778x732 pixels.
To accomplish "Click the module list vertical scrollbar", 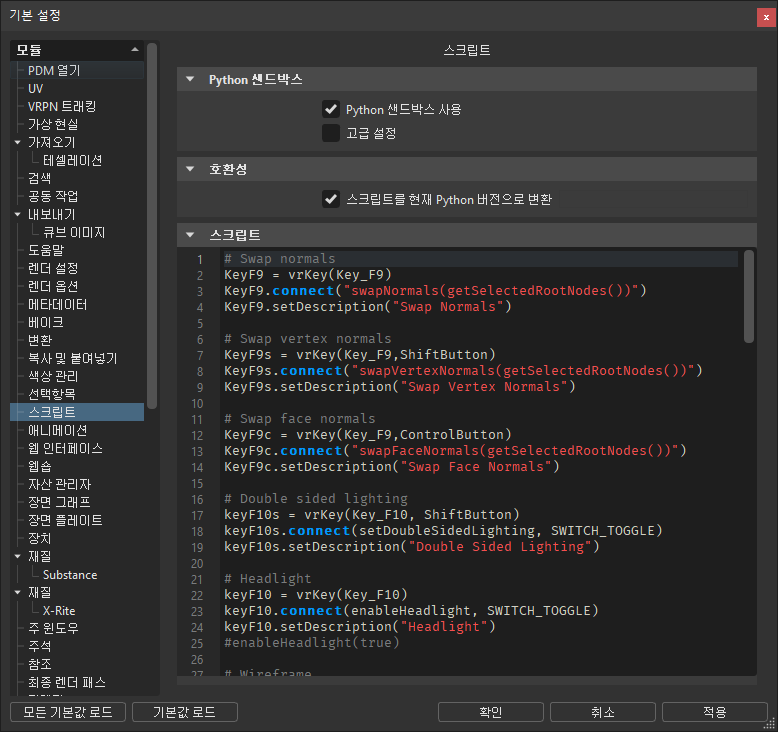I will (x=152, y=226).
